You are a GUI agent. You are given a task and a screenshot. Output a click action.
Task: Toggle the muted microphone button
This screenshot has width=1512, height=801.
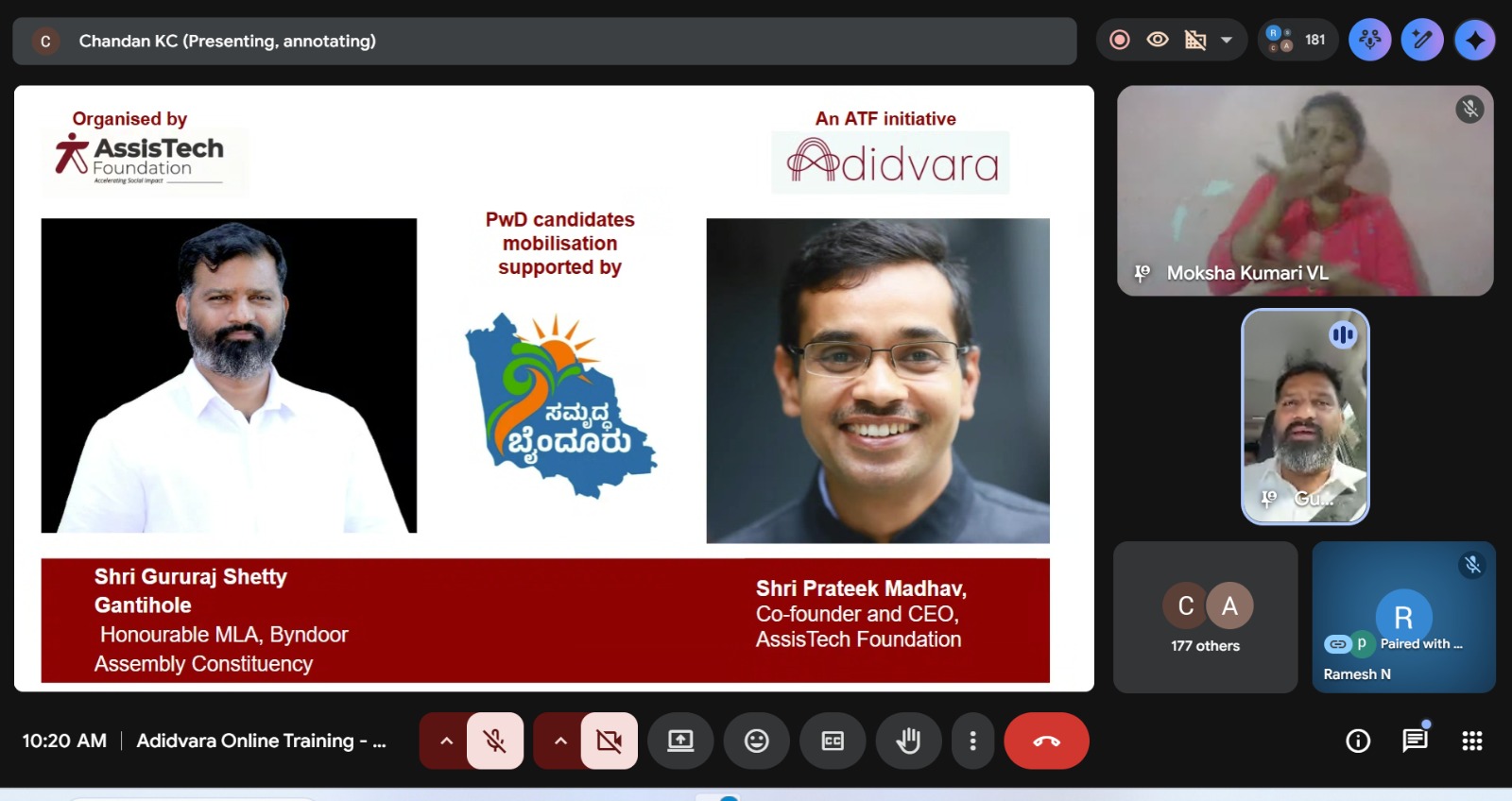[x=494, y=741]
